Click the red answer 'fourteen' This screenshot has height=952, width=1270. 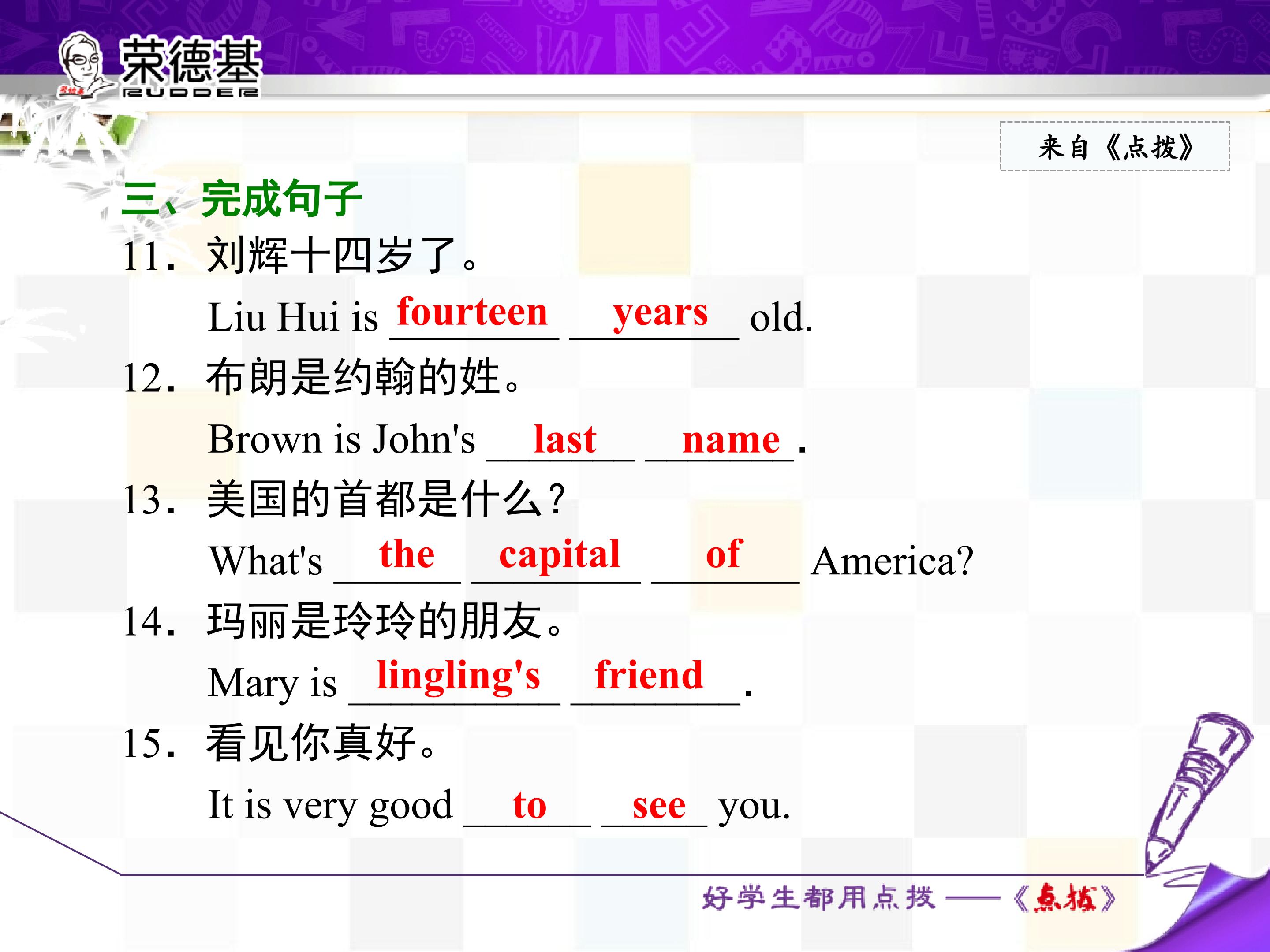(472, 313)
